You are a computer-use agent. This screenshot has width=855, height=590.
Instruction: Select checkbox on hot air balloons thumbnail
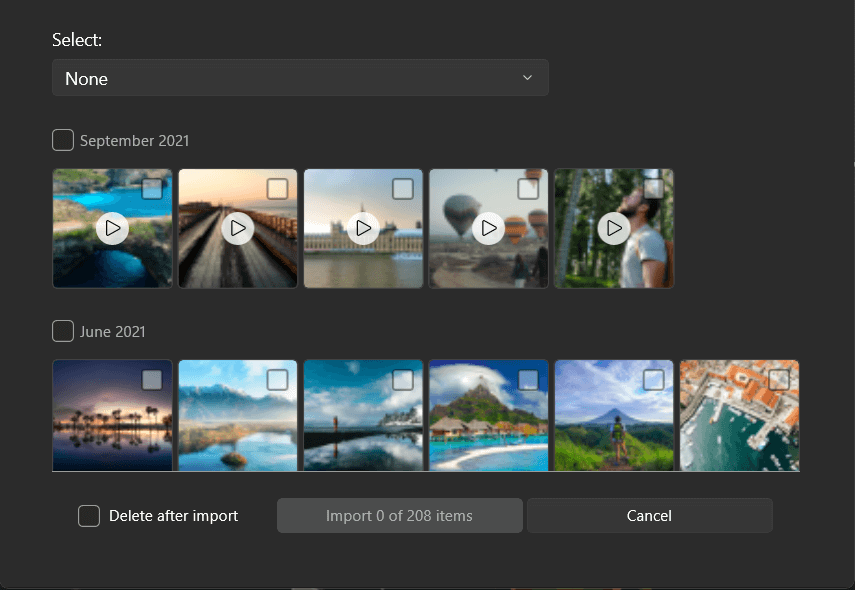coord(528,189)
